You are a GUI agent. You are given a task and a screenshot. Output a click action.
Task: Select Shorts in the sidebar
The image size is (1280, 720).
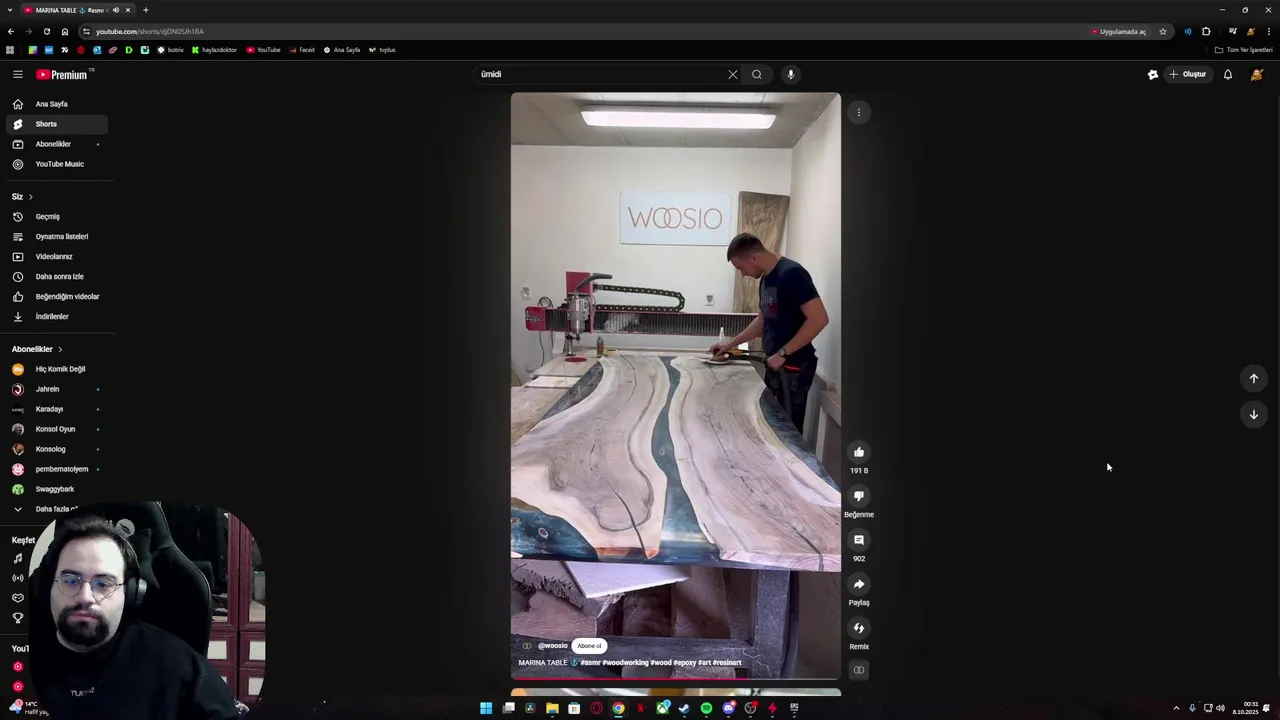[56, 124]
